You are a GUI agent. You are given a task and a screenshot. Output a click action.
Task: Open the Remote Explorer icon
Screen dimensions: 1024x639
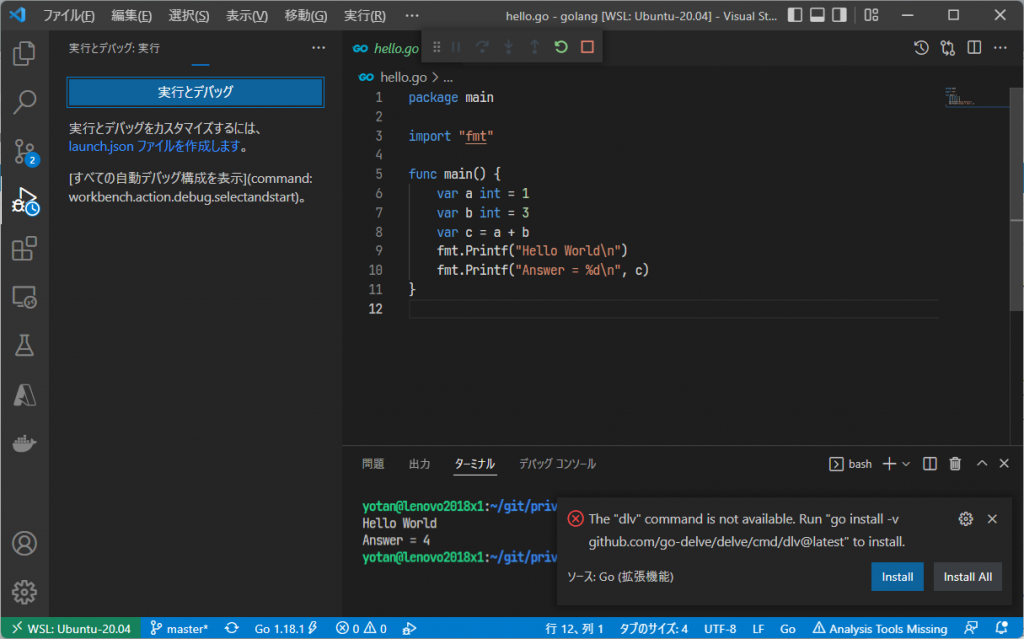[x=24, y=297]
